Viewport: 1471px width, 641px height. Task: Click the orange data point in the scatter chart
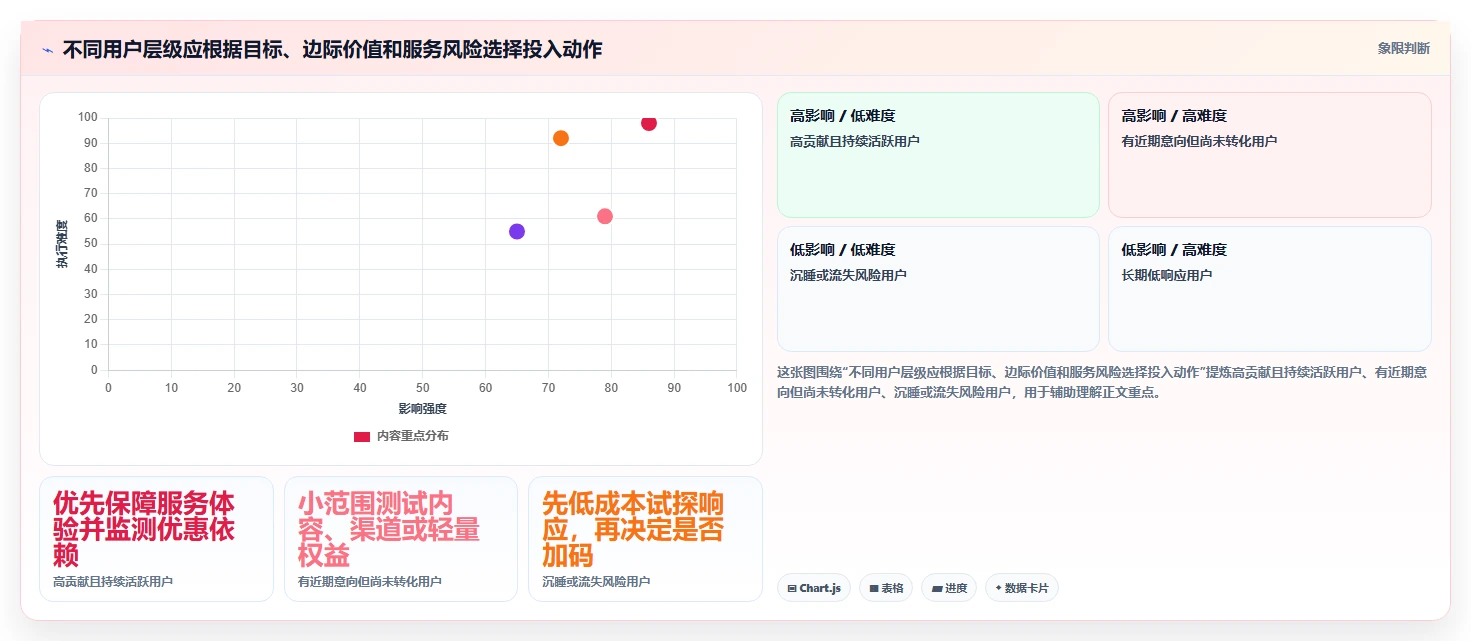pos(561,138)
